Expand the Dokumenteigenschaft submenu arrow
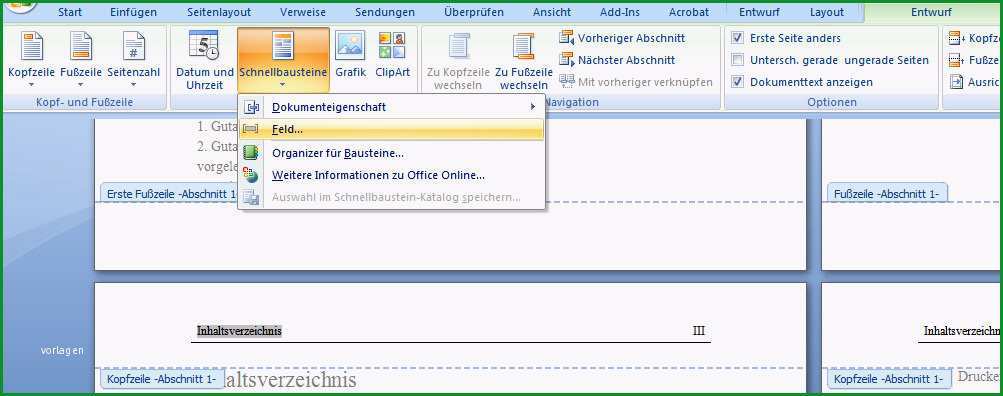Viewport: 1003px width, 396px height. 533,107
